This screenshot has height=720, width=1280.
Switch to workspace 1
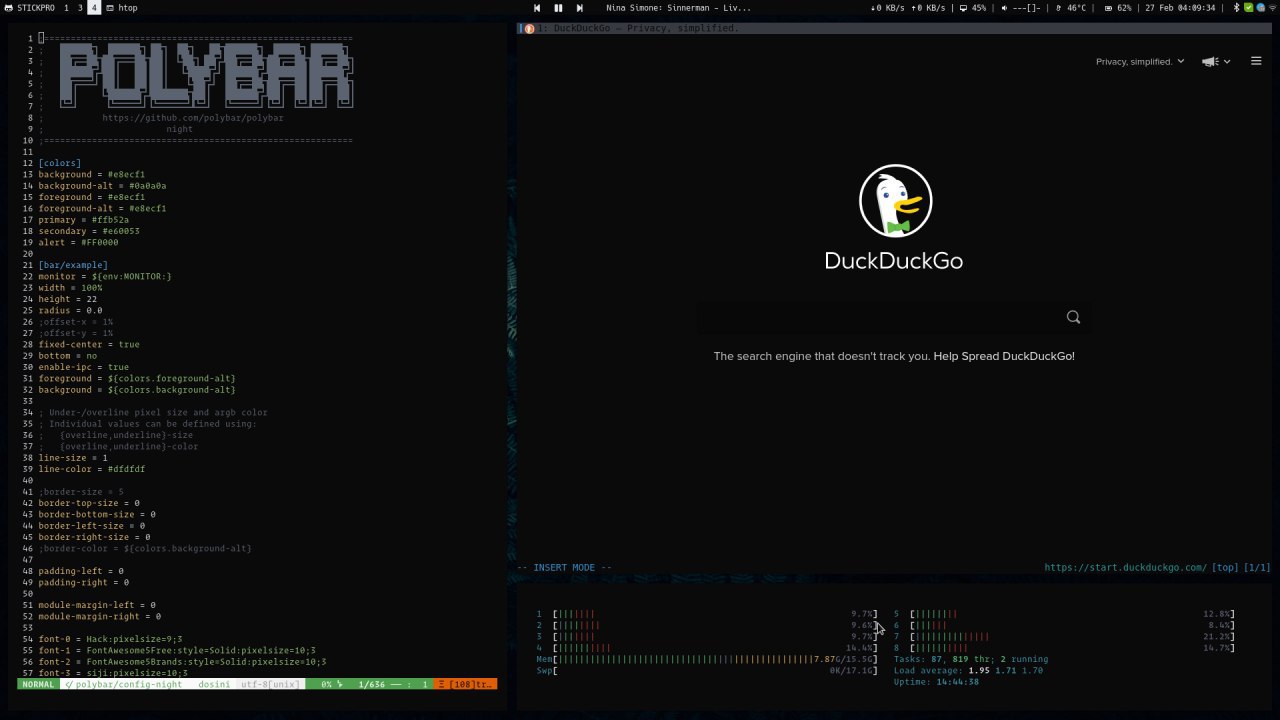(67, 8)
